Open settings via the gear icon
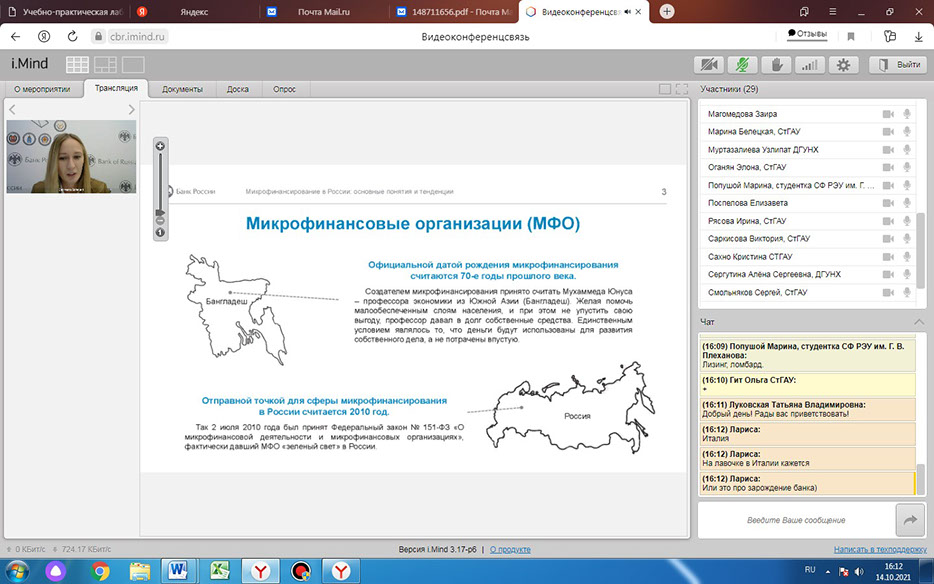This screenshot has width=934, height=584. click(843, 65)
